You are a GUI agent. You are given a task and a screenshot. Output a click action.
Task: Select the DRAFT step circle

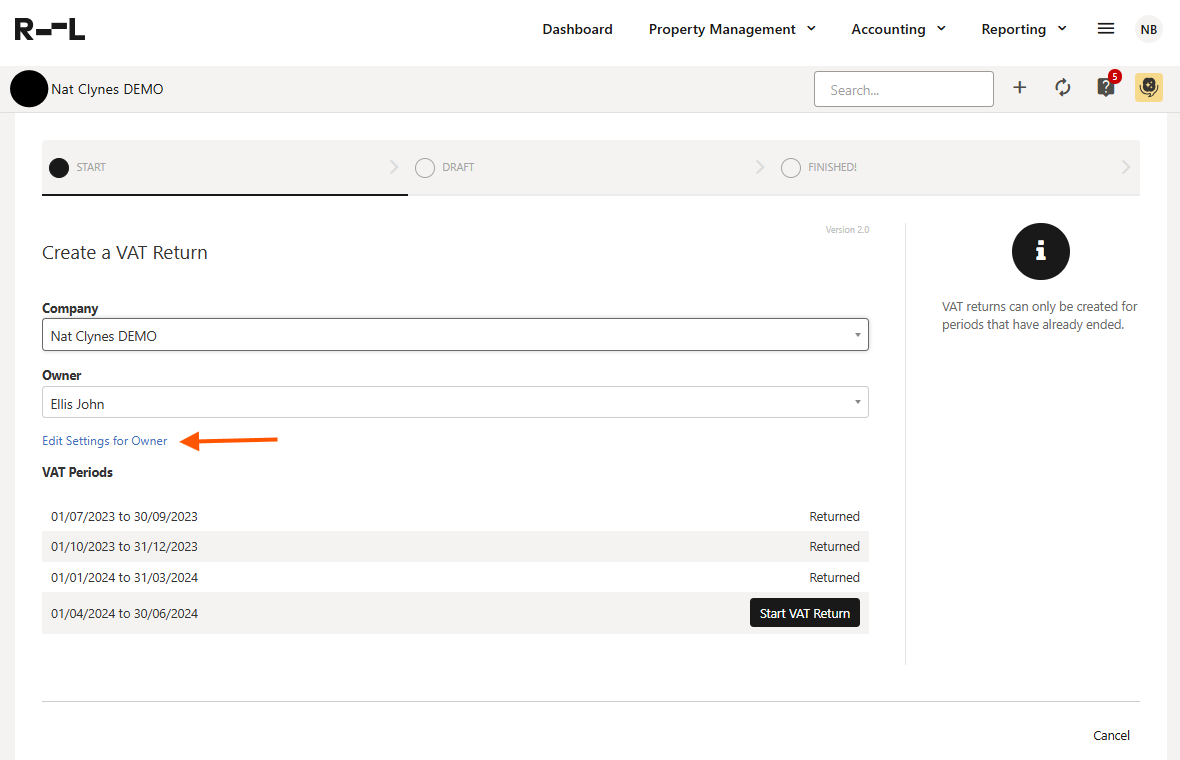pos(425,168)
